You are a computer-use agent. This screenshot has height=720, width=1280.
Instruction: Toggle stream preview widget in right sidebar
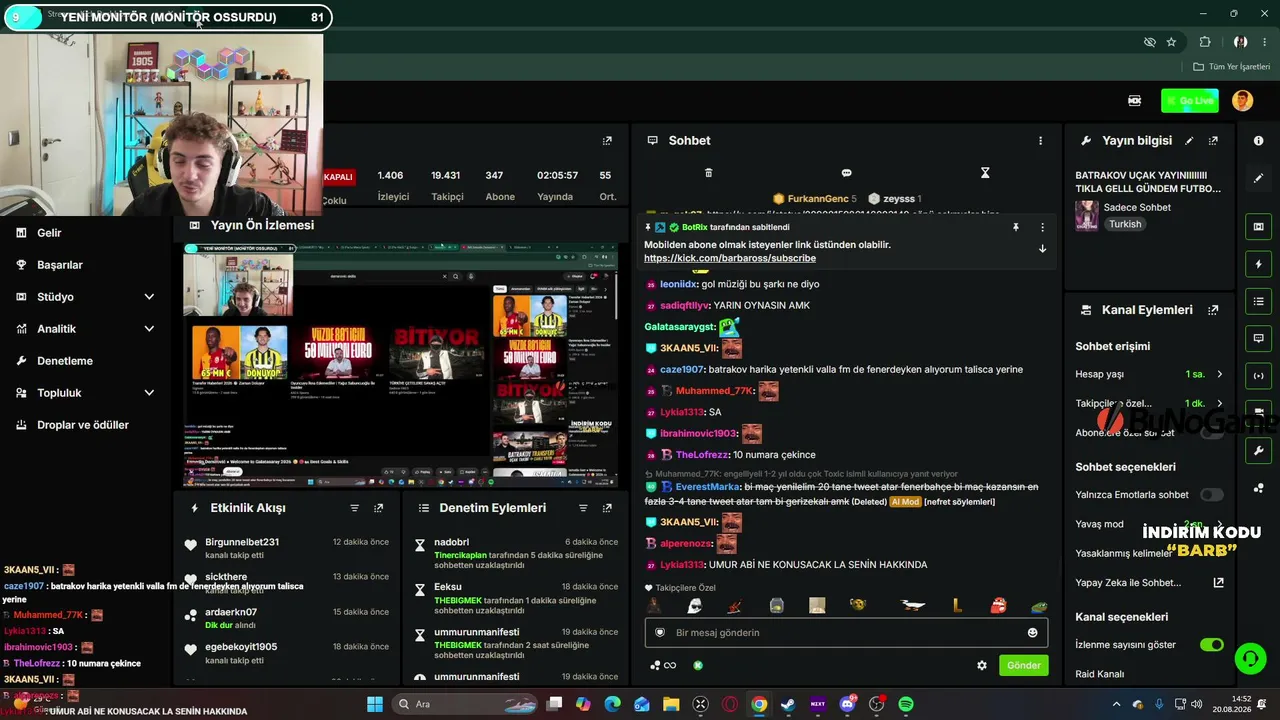coord(1258,227)
